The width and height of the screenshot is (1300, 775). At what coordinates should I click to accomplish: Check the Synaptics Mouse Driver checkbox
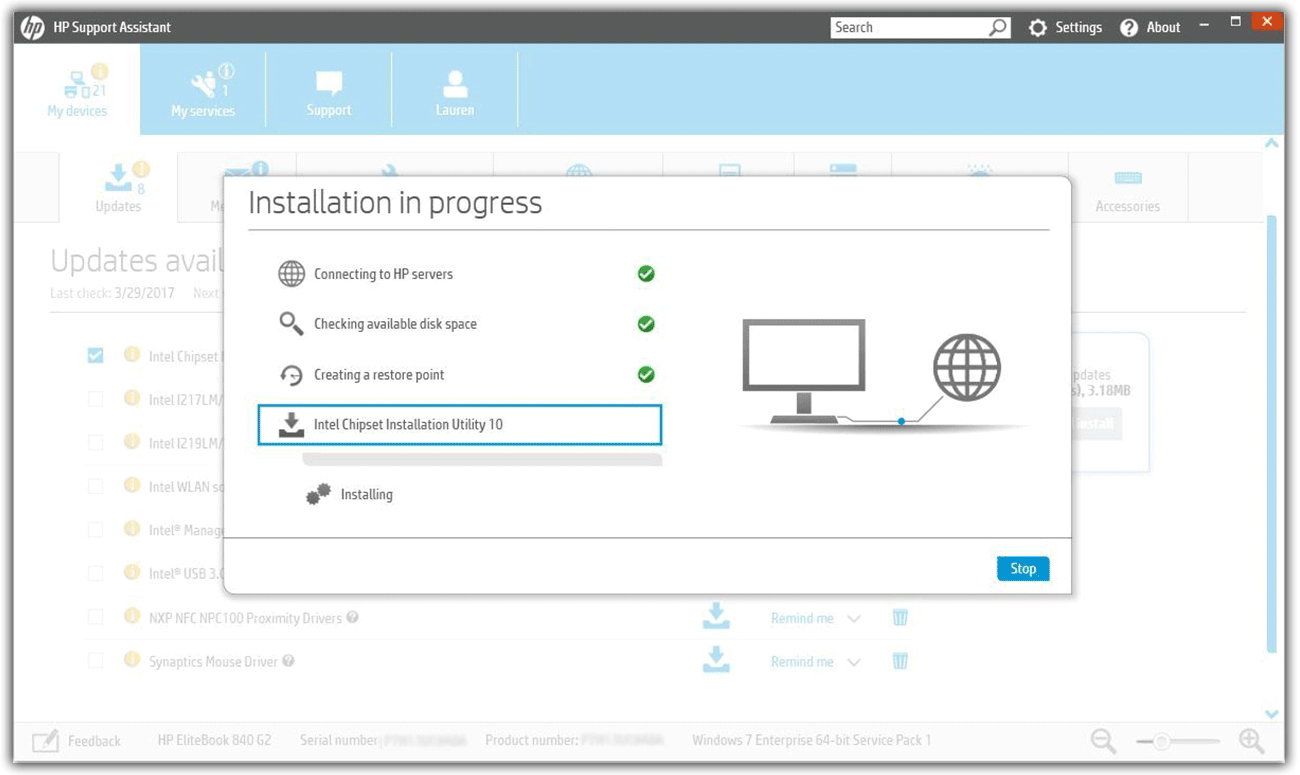(95, 660)
